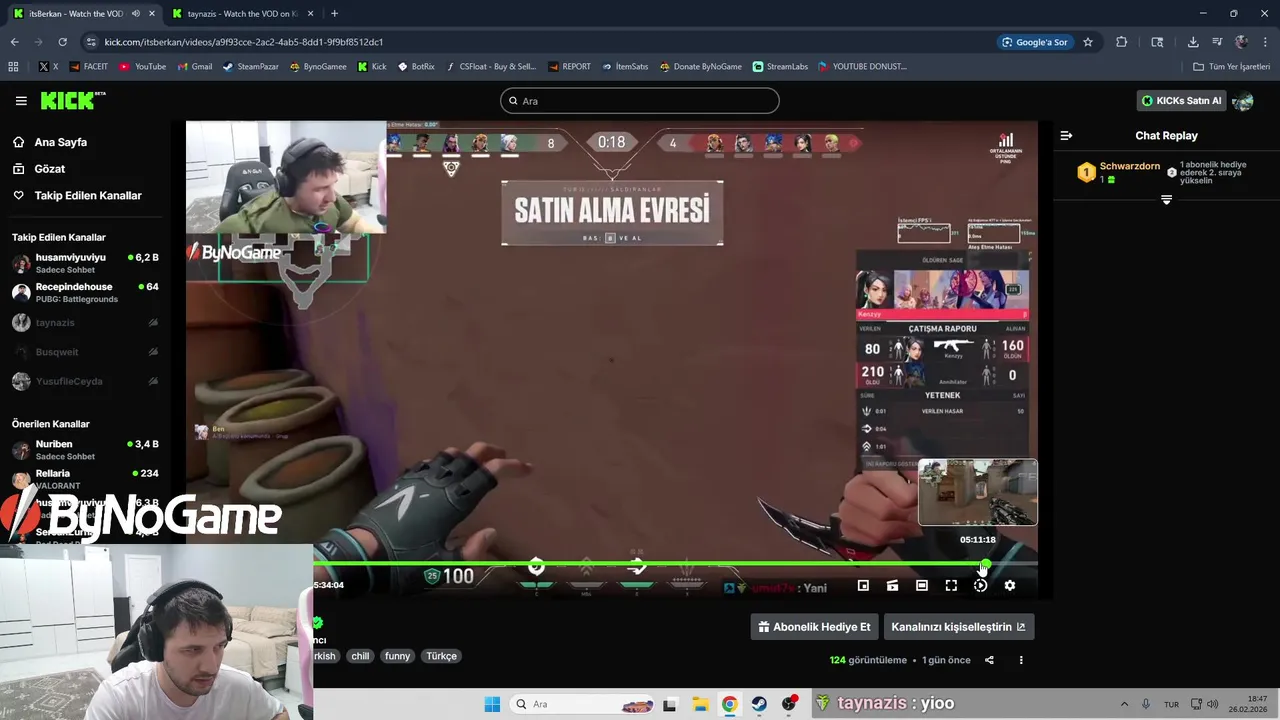Share the VOD via share icon
This screenshot has width=1280, height=720.
pyautogui.click(x=989, y=660)
